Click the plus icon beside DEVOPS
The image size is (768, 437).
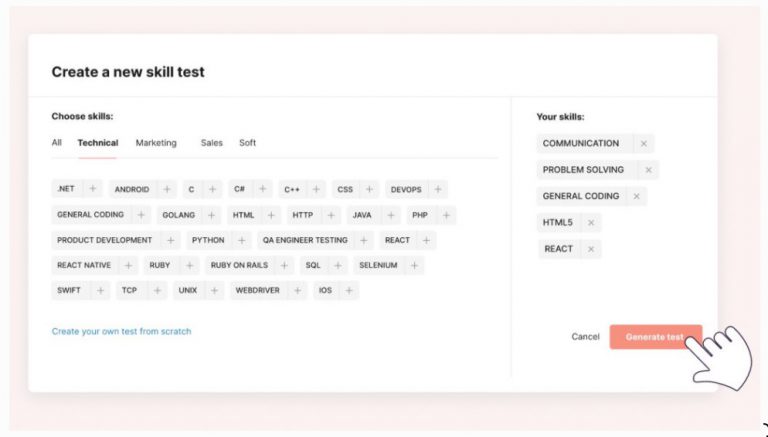[437, 189]
